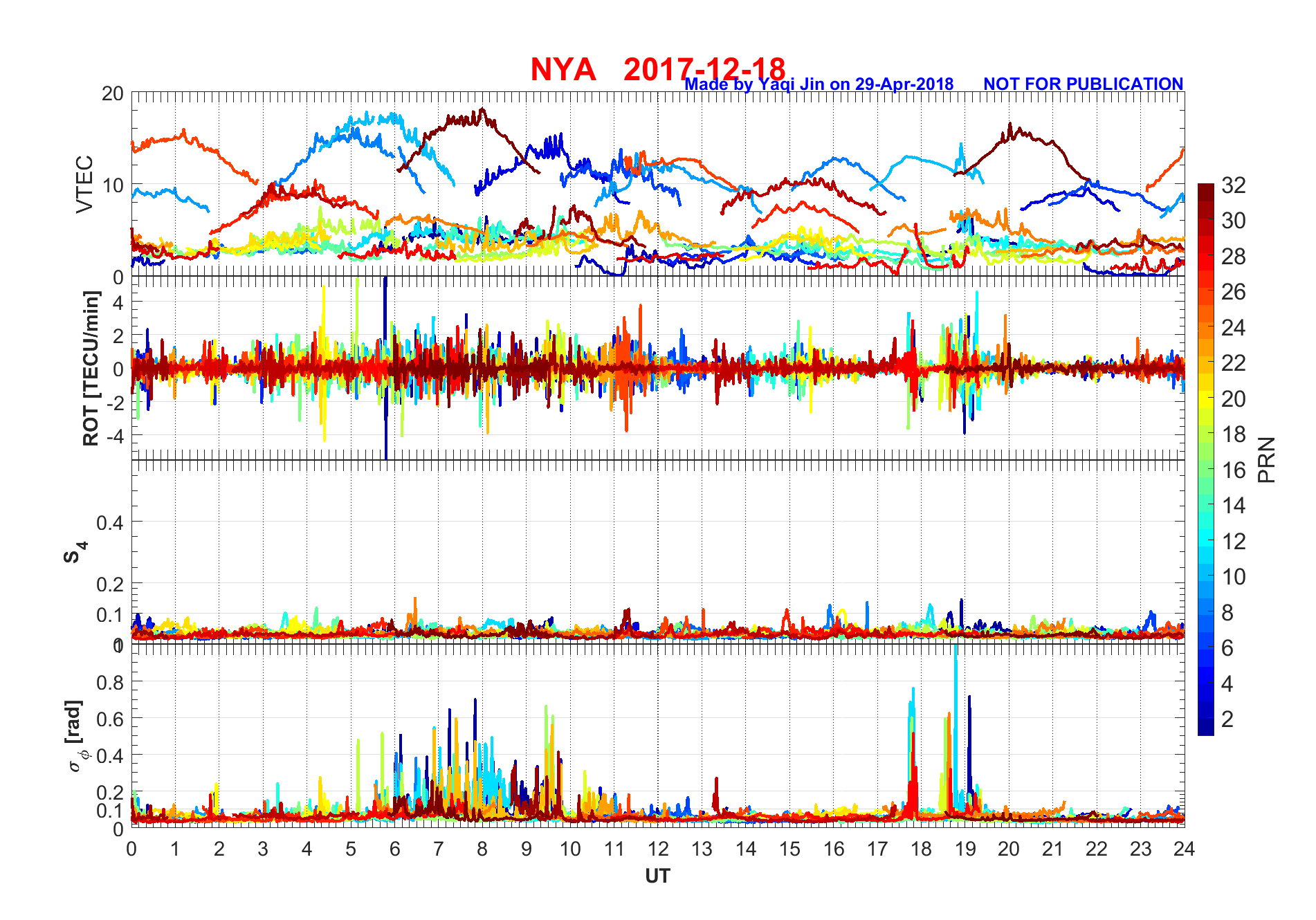Click the "NOT FOR PUBLICATION" notice

[1084, 84]
